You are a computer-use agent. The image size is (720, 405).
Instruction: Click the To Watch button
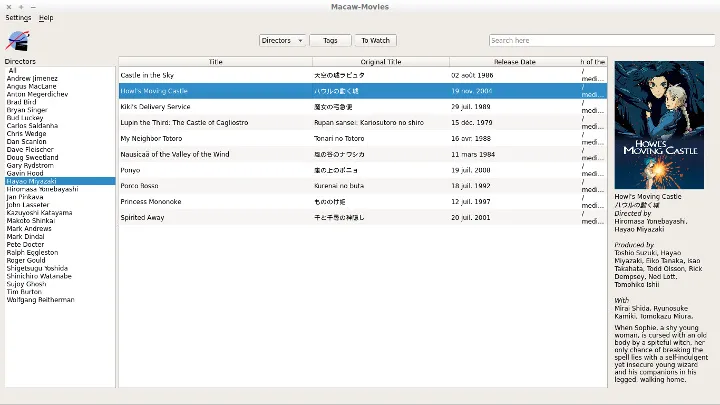click(x=375, y=40)
